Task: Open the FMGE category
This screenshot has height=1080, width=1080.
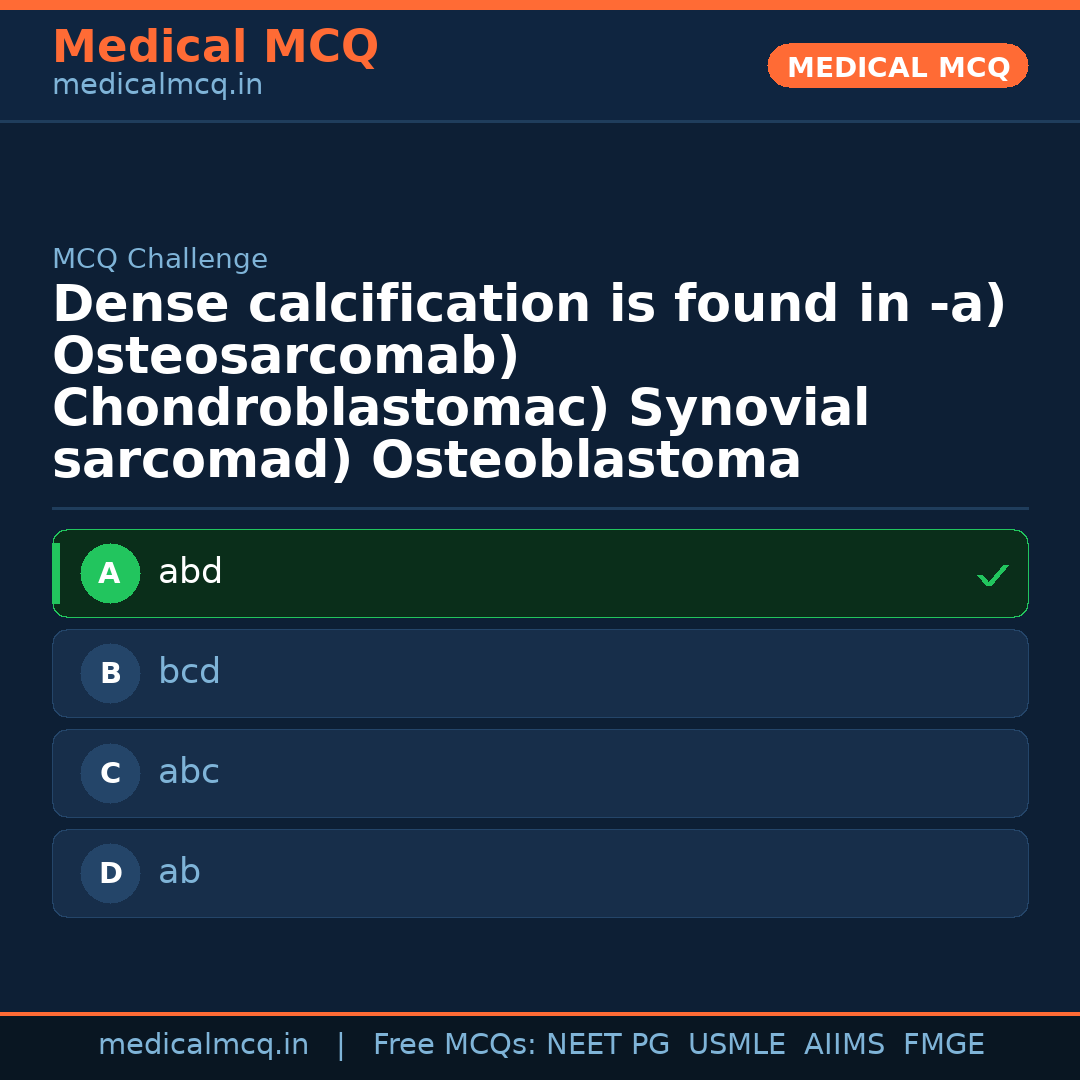Action: point(943,1044)
